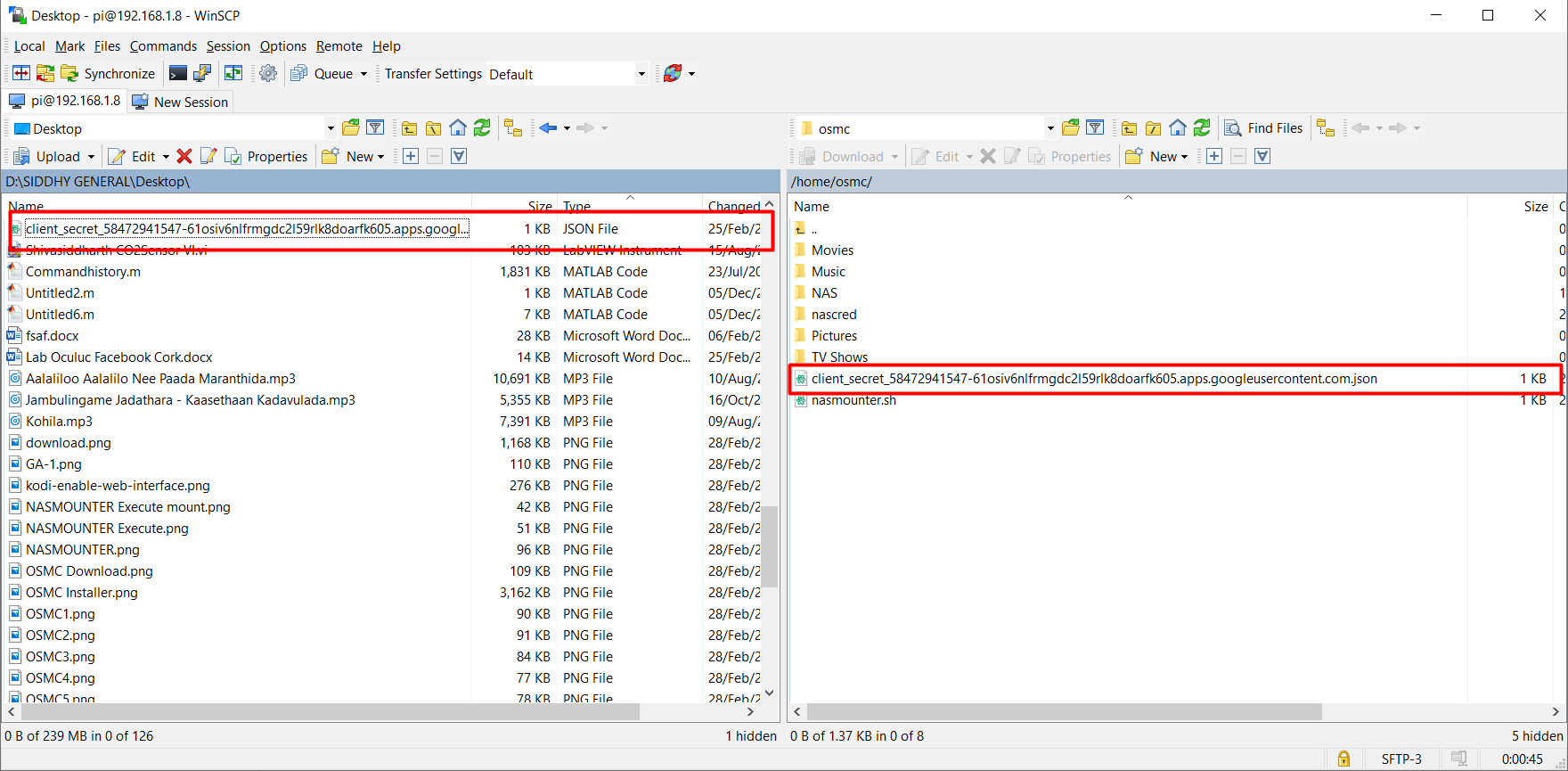This screenshot has height=771, width=1568.
Task: Toggle synchronized browsing icon
Action: tap(233, 73)
